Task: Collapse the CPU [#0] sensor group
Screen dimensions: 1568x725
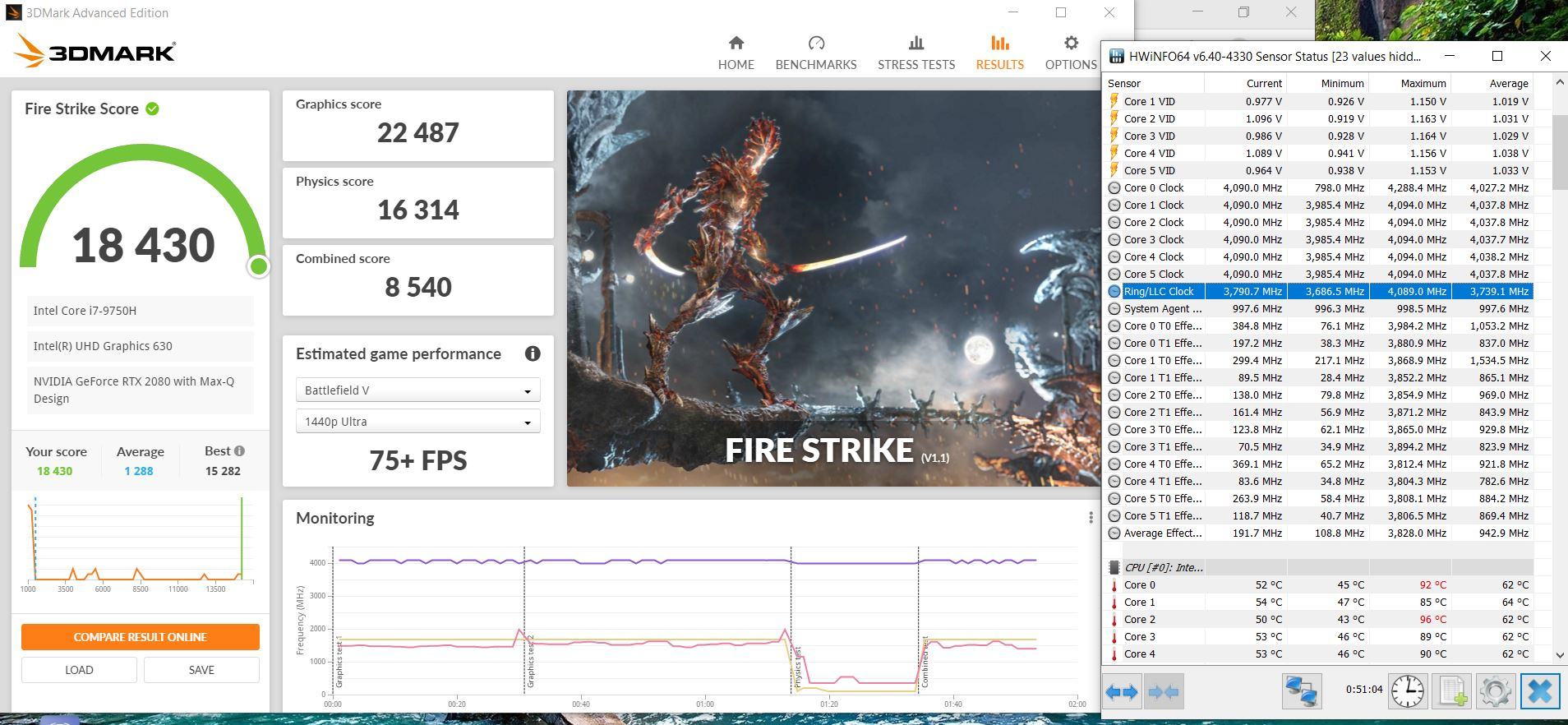Action: [1114, 567]
